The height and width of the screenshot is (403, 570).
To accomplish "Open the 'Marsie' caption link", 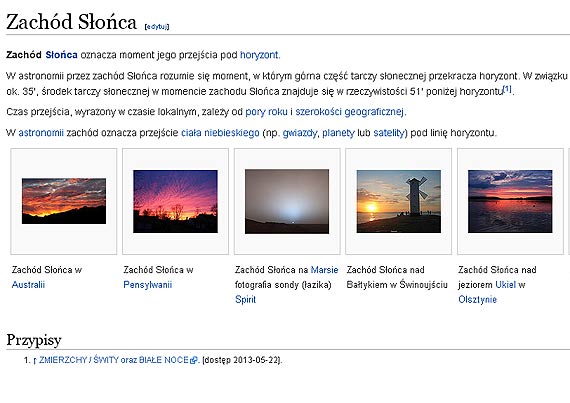I will point(324,270).
